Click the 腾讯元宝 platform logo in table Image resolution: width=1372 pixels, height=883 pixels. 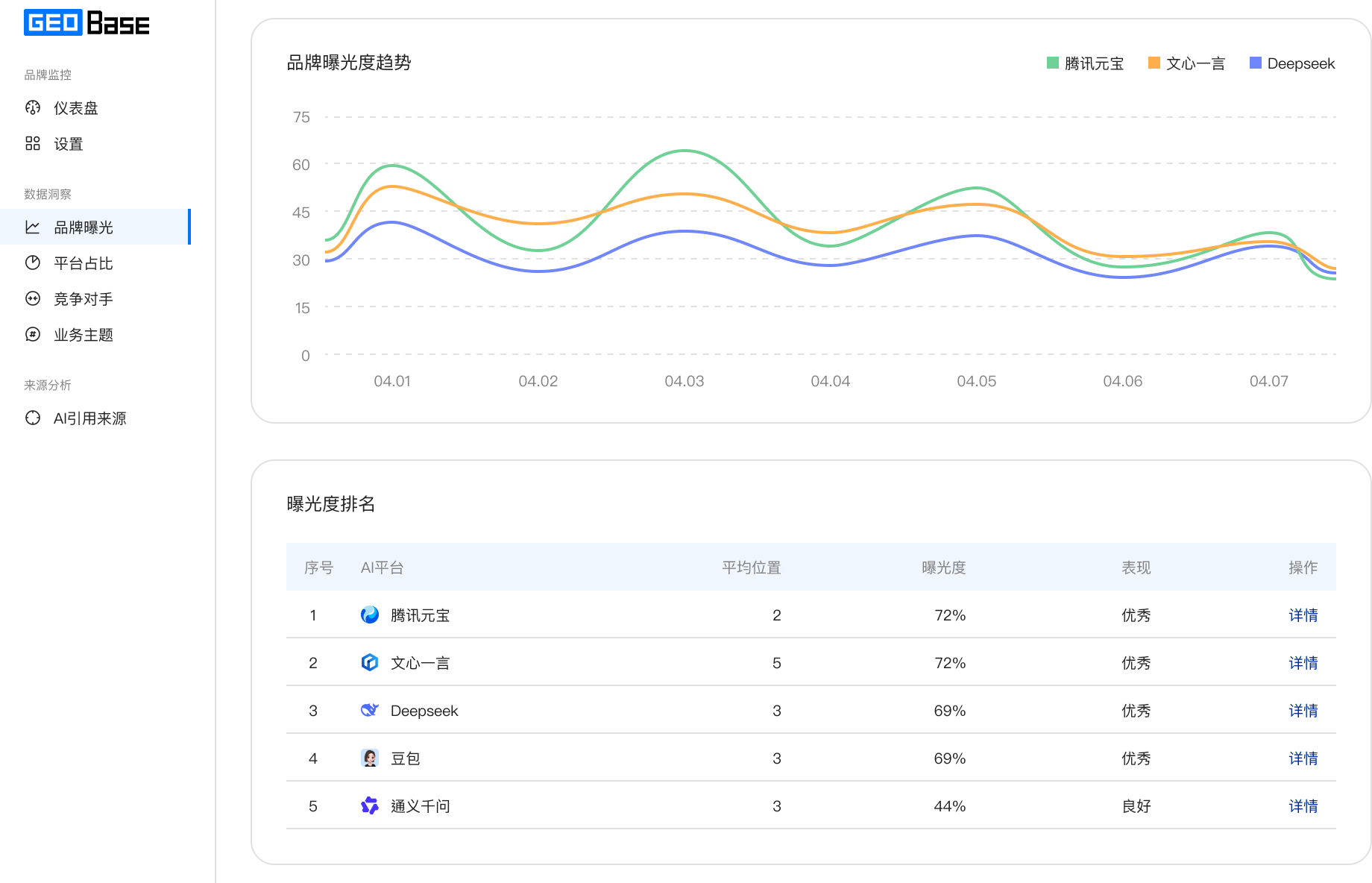(x=370, y=615)
